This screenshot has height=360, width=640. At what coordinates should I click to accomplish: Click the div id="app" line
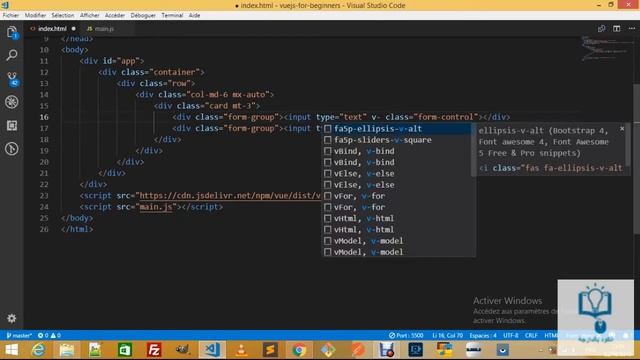[x=112, y=61]
